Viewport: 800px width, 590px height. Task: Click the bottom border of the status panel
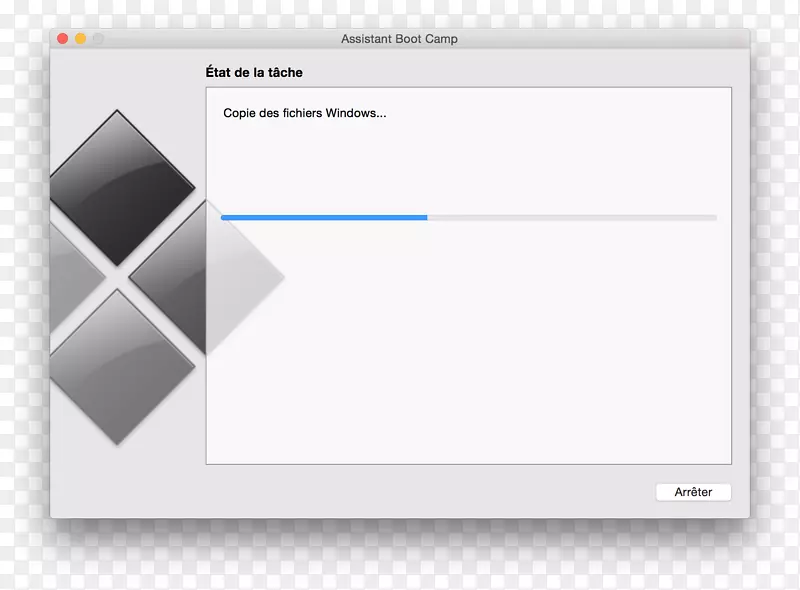pyautogui.click(x=470, y=464)
